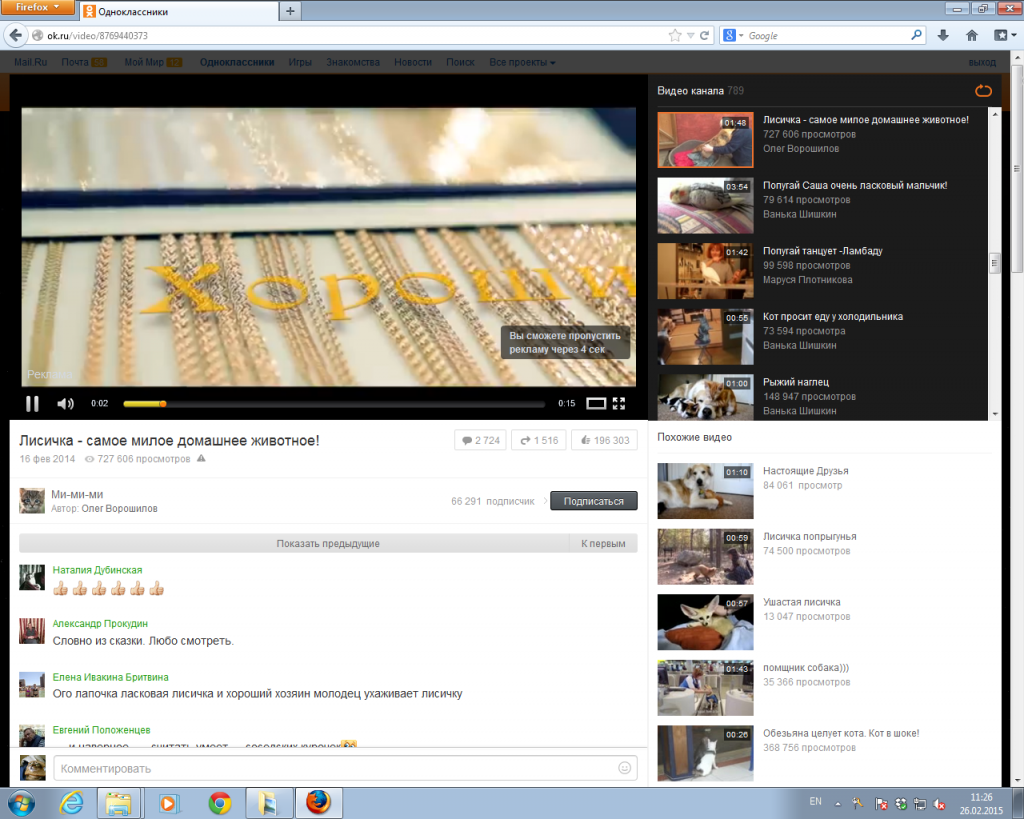Open Windows Explorer folder on taskbar
Viewport: 1024px width, 819px height.
(x=118, y=803)
